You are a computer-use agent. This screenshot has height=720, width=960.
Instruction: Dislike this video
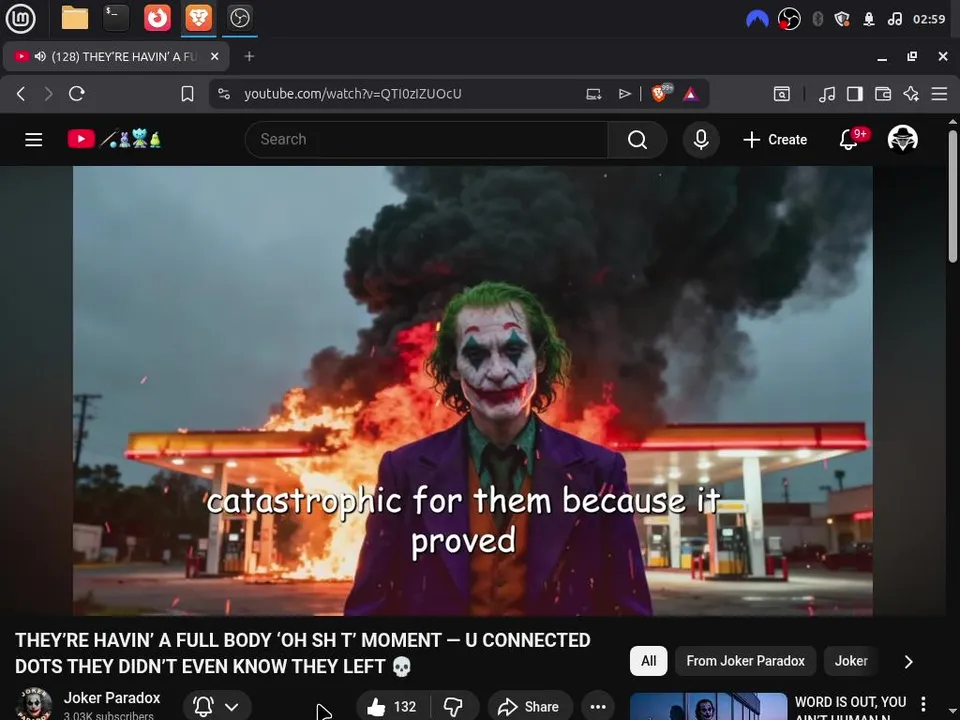[454, 707]
